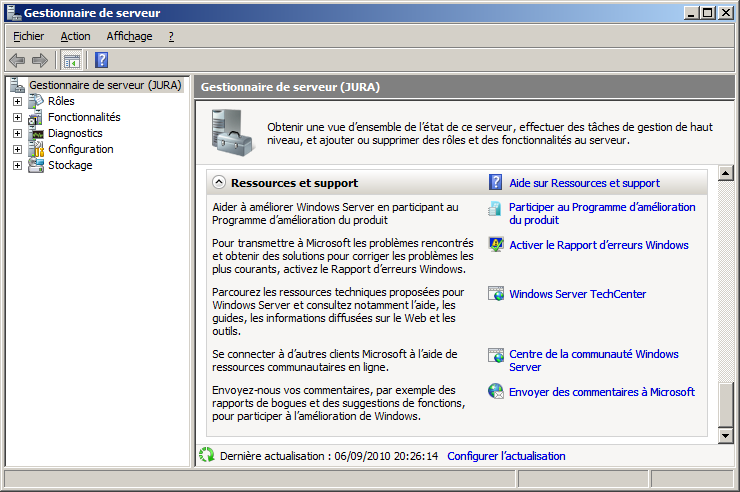Viewport: 740px width, 492px height.
Task: Click the show/hide console tree icon
Action: [x=71, y=60]
